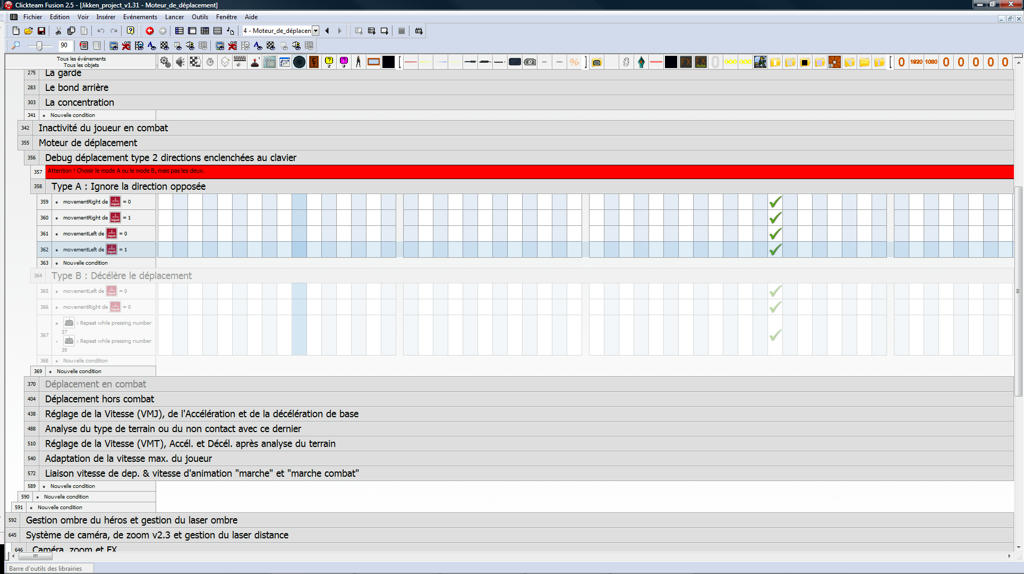Switch to the Event list editor icon
The width and height of the screenshot is (1024, 574).
(217, 31)
